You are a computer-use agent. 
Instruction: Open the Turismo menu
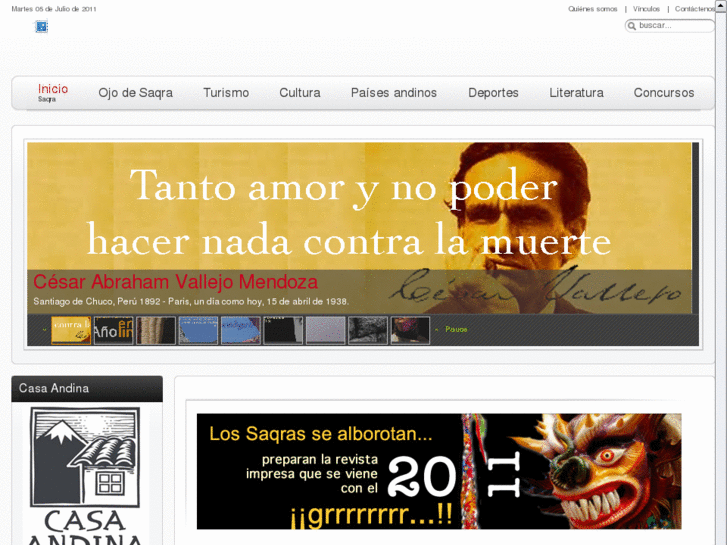pyautogui.click(x=226, y=93)
